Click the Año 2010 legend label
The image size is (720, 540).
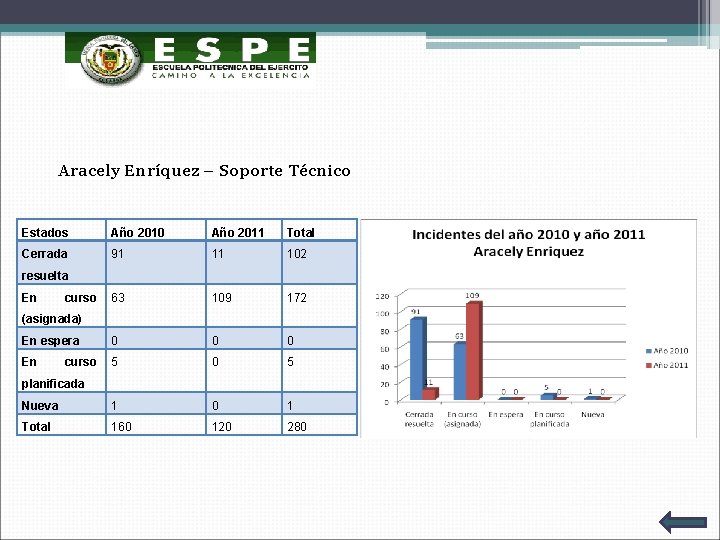point(671,351)
